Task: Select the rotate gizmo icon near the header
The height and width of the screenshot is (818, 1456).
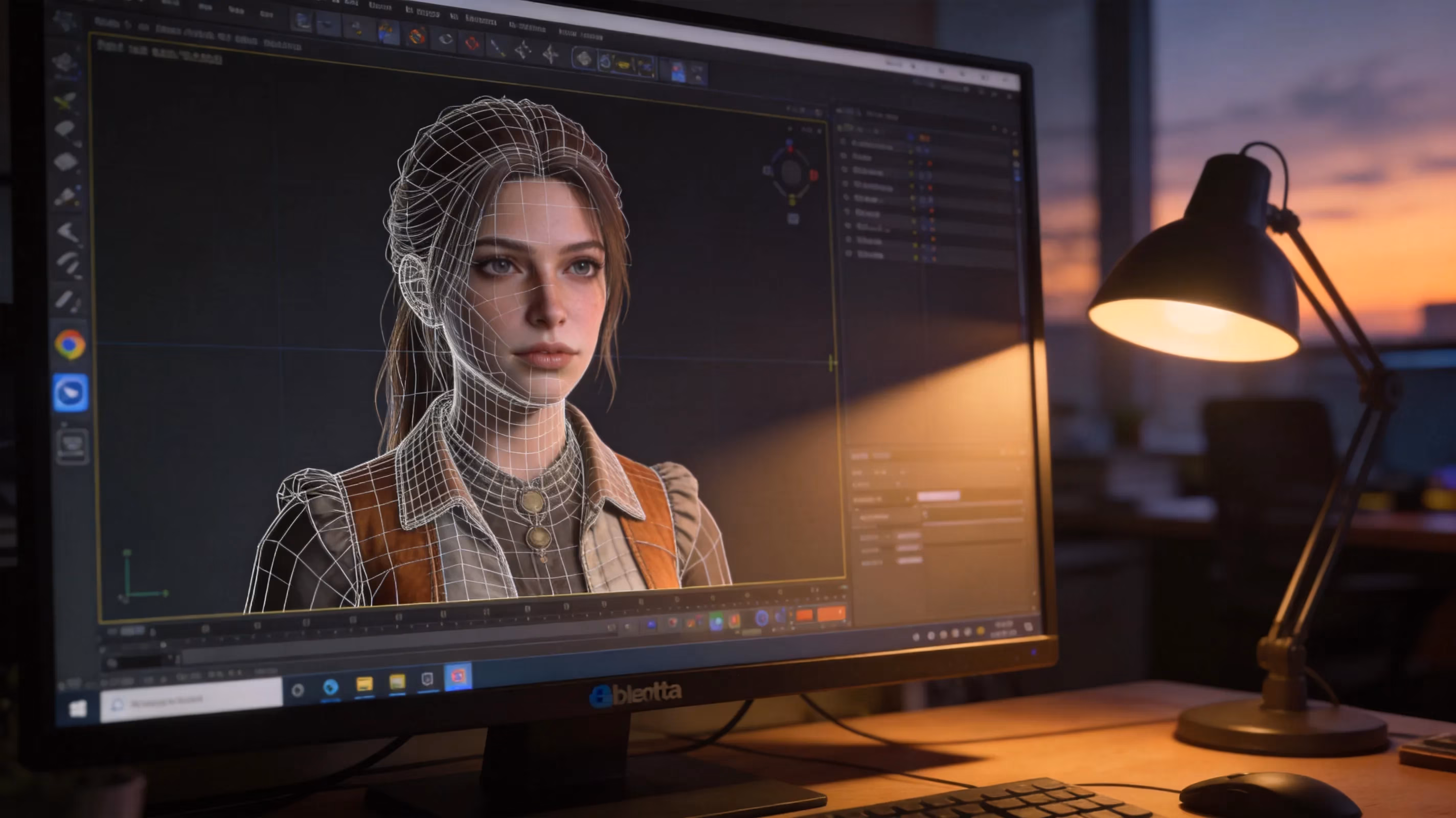Action: click(446, 39)
